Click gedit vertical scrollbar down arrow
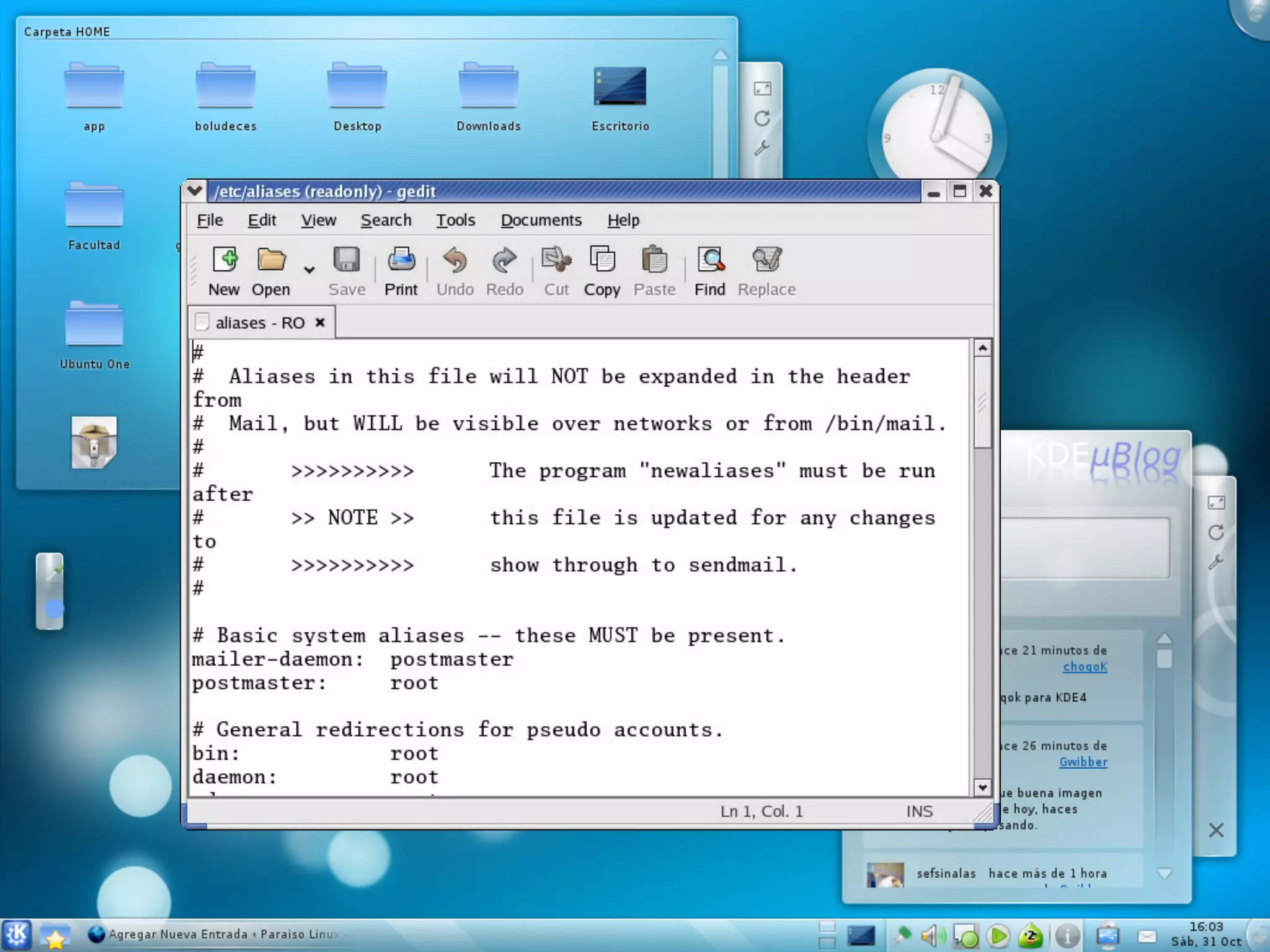 point(982,788)
